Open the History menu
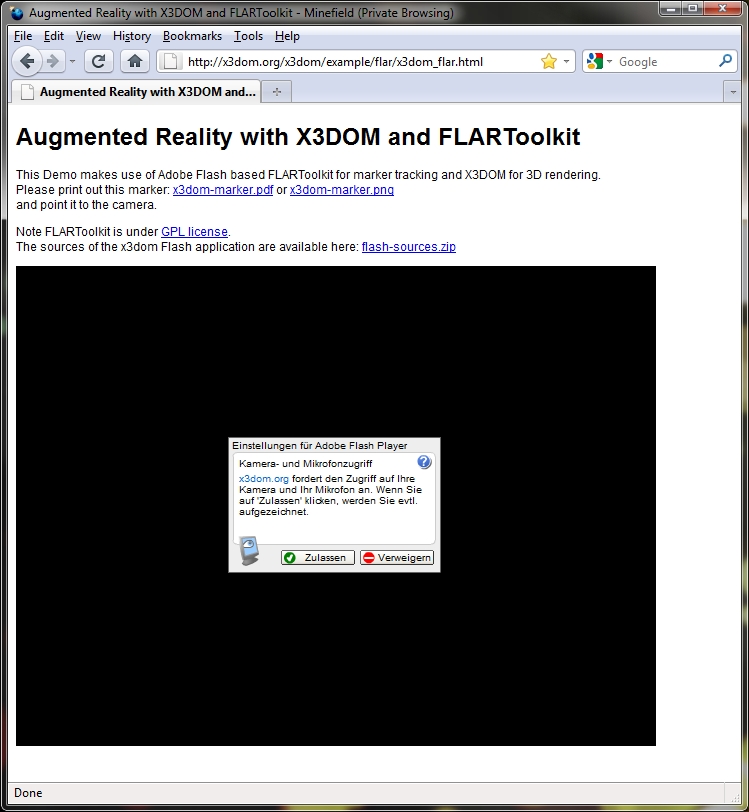The height and width of the screenshot is (812, 749). (132, 36)
